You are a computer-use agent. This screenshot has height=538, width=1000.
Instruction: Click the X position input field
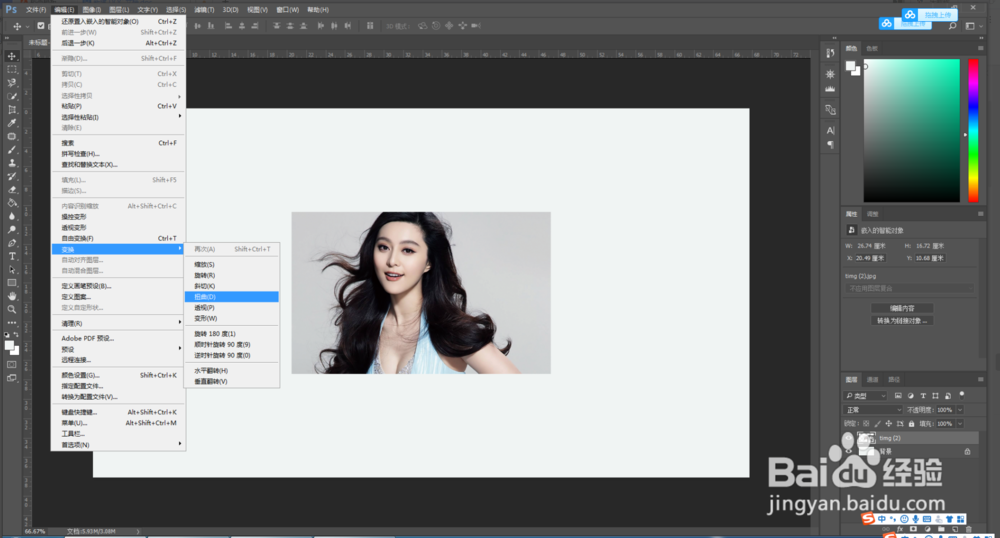pyautogui.click(x=871, y=258)
